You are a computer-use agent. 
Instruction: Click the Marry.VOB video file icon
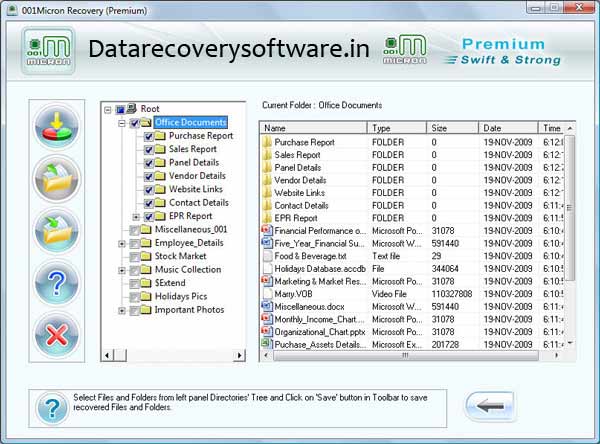pos(267,294)
